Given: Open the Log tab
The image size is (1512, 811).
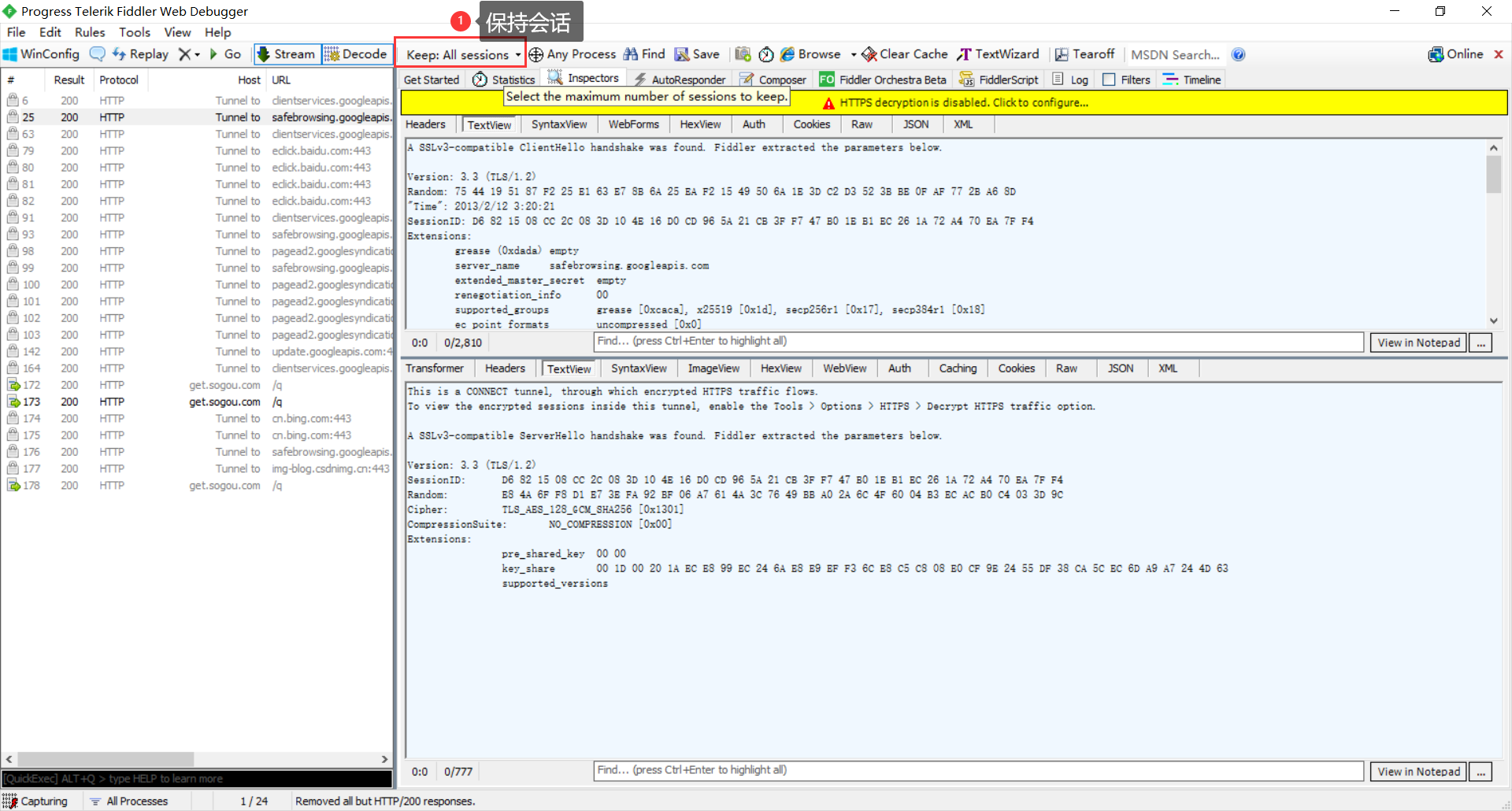Looking at the screenshot, I should coord(1070,80).
